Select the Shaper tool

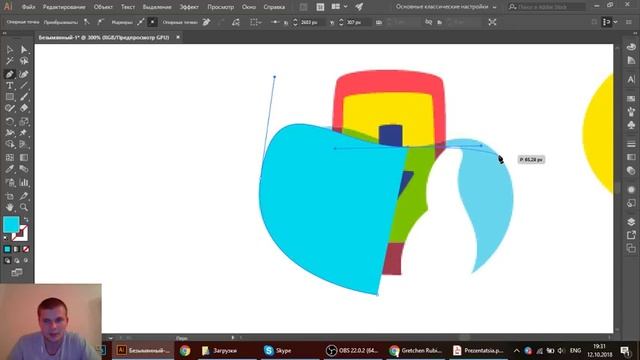10,108
